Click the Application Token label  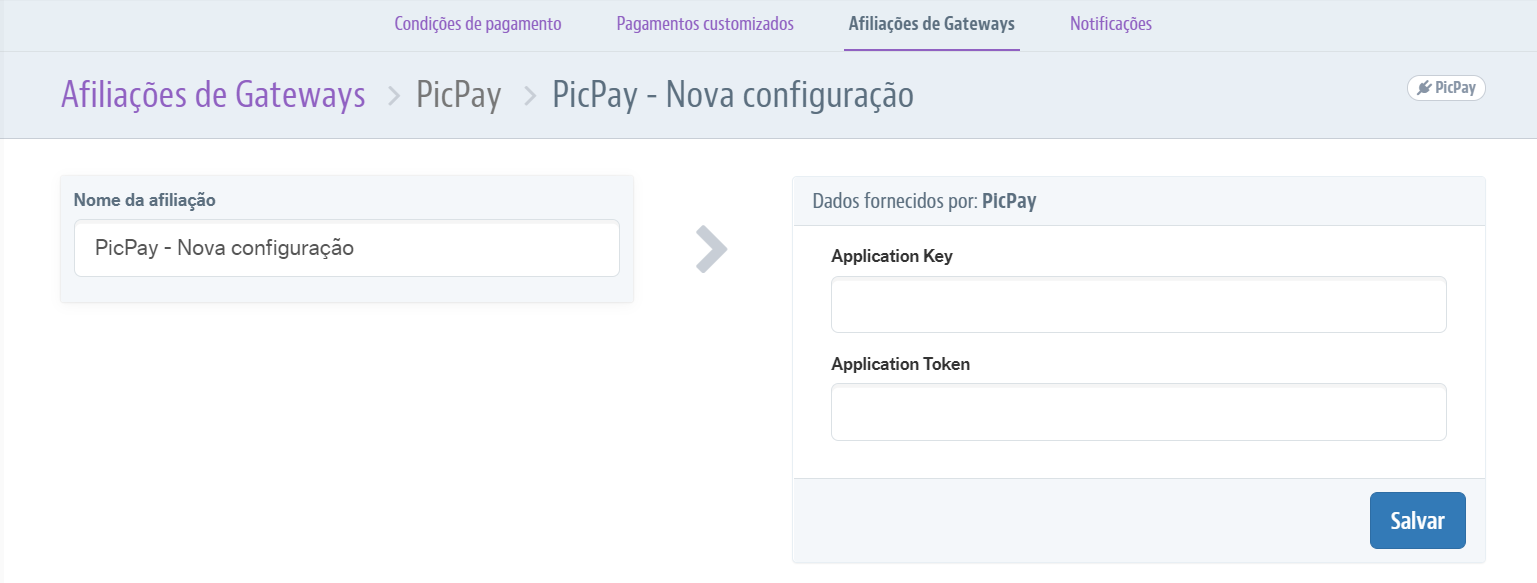900,364
